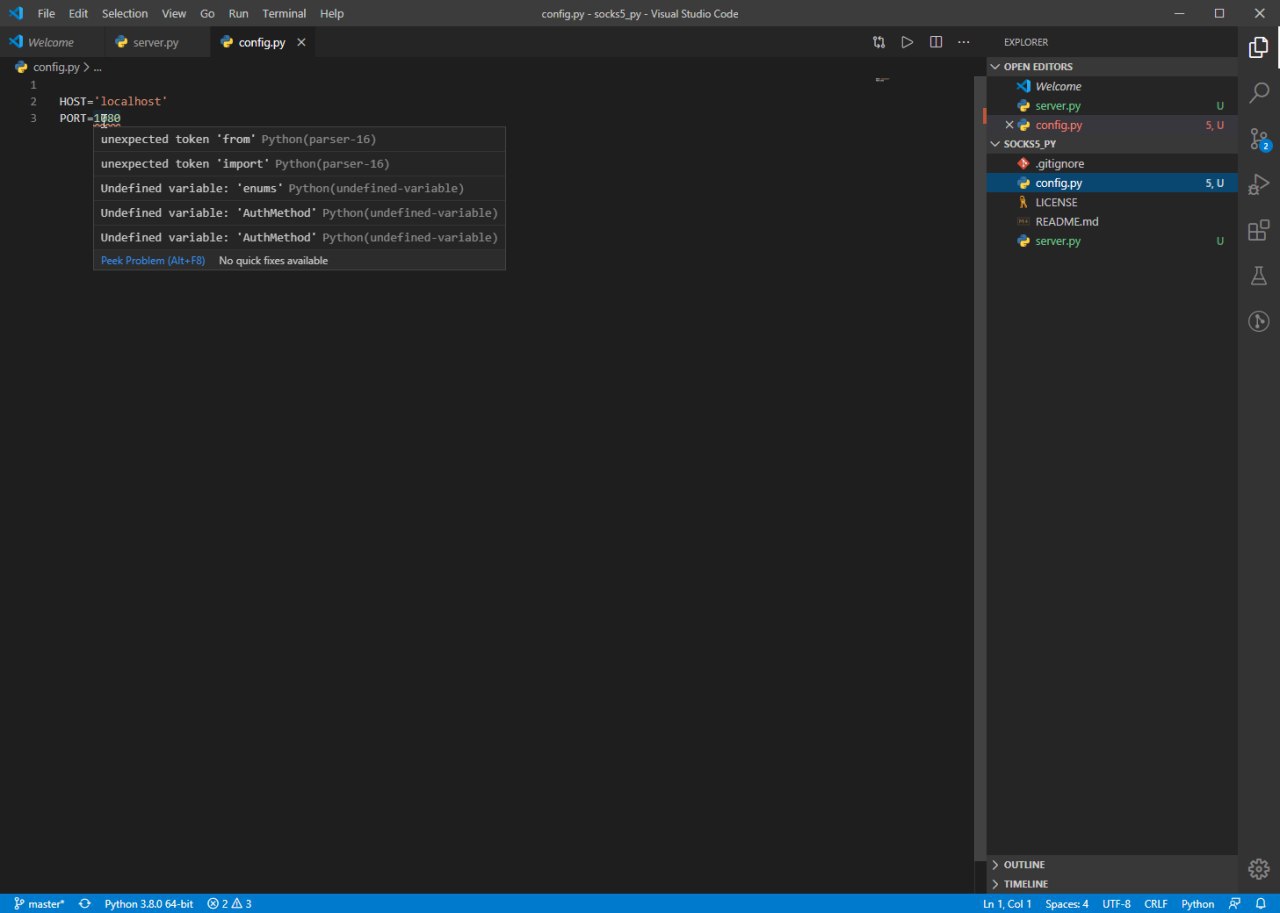Click the unexpected token 'from' message
1280x913 pixels.
(x=299, y=139)
